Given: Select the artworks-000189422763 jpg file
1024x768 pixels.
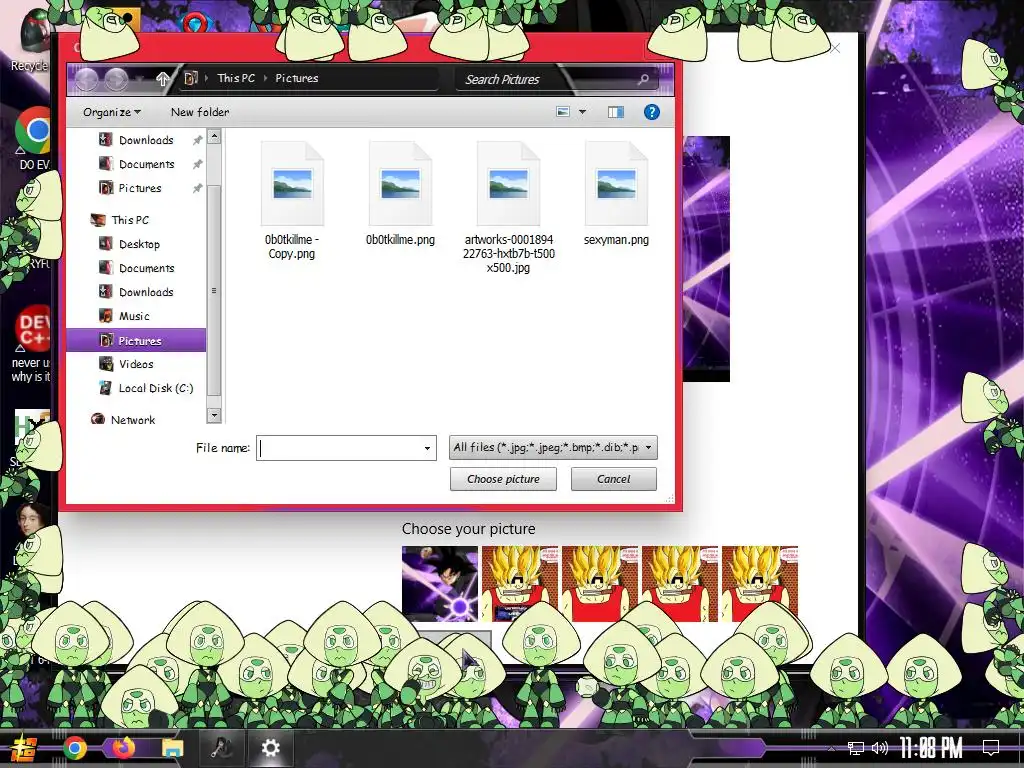Looking at the screenshot, I should tap(509, 208).
